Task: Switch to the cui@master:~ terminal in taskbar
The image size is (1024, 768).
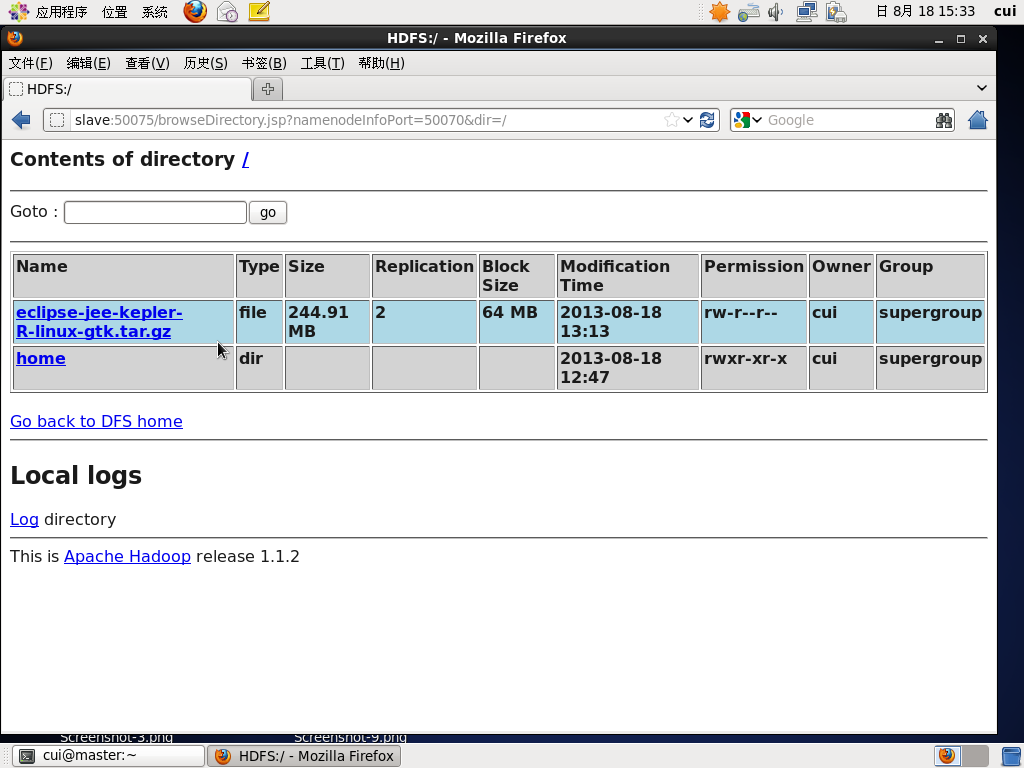Action: pos(108,756)
